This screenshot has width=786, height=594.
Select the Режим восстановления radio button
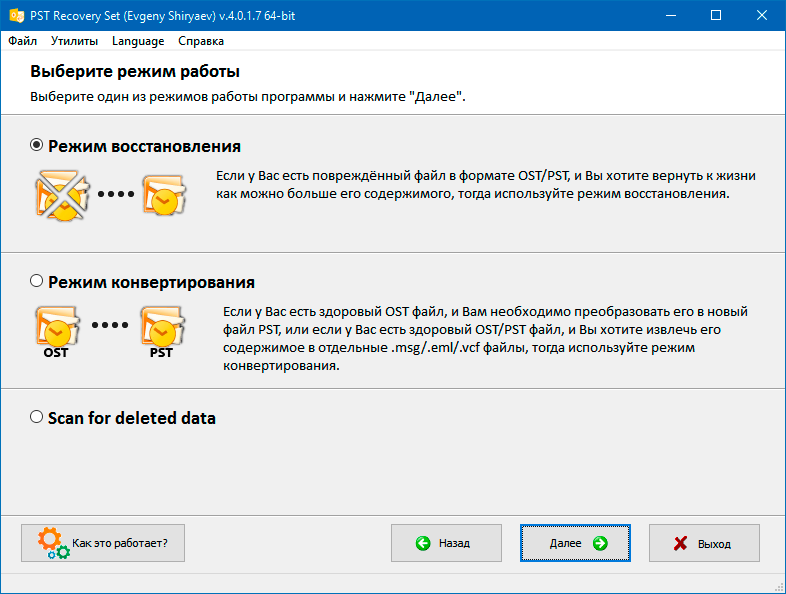tap(37, 145)
